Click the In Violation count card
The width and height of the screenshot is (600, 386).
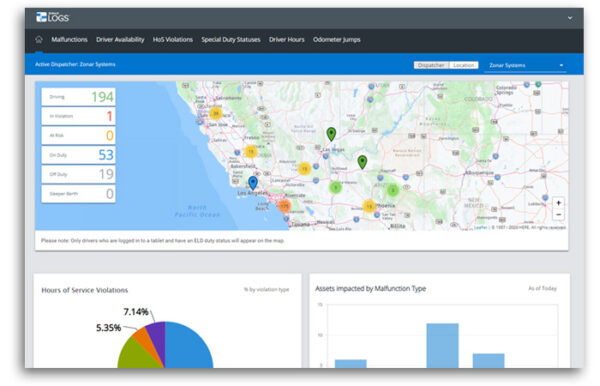coord(78,116)
